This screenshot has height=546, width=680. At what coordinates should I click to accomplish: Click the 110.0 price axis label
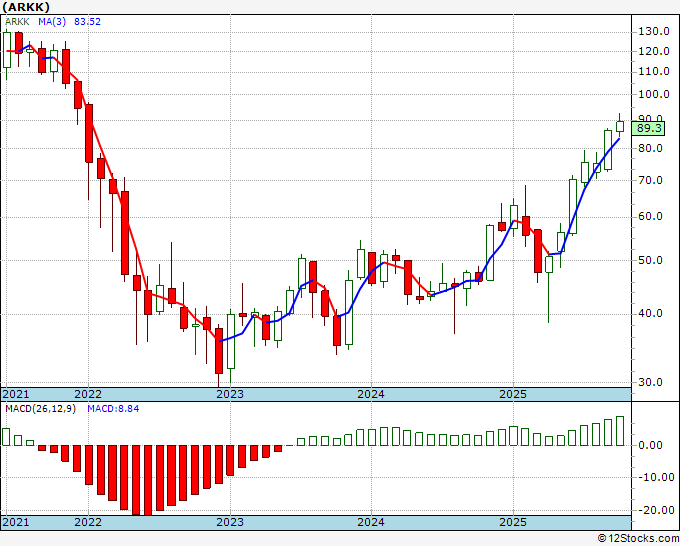pos(654,72)
